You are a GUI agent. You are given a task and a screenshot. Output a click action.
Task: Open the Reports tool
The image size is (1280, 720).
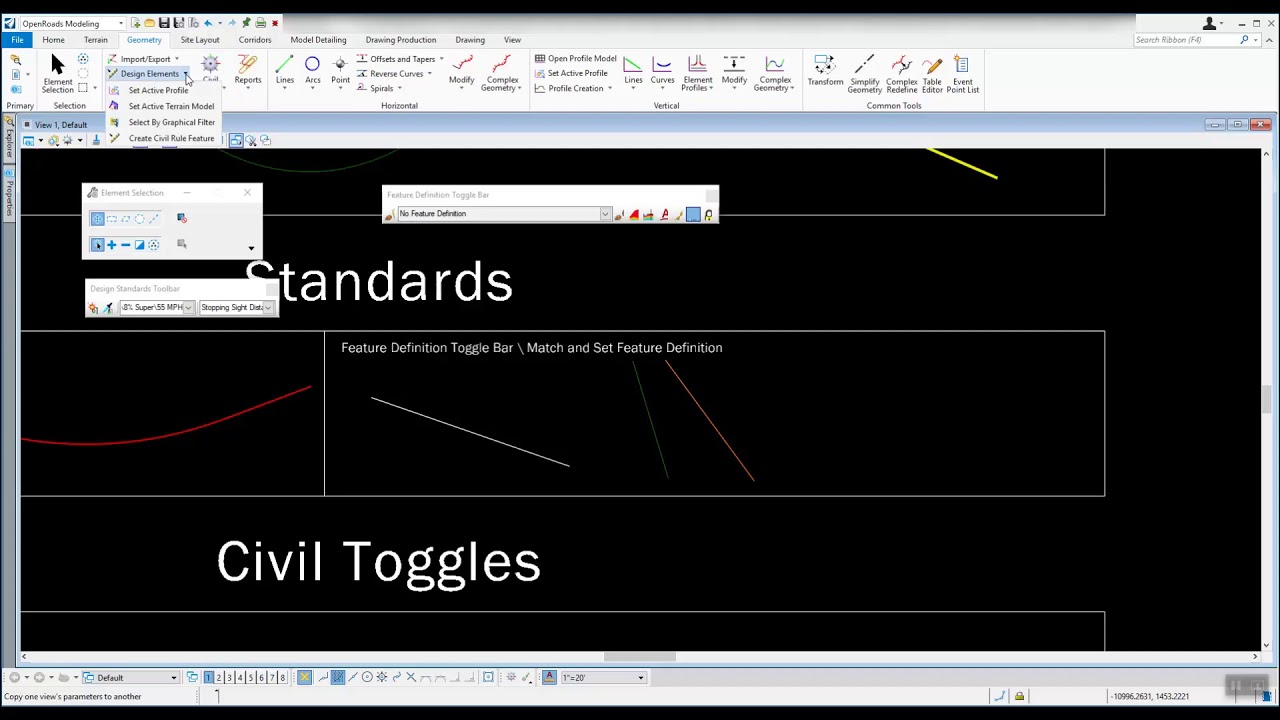247,71
